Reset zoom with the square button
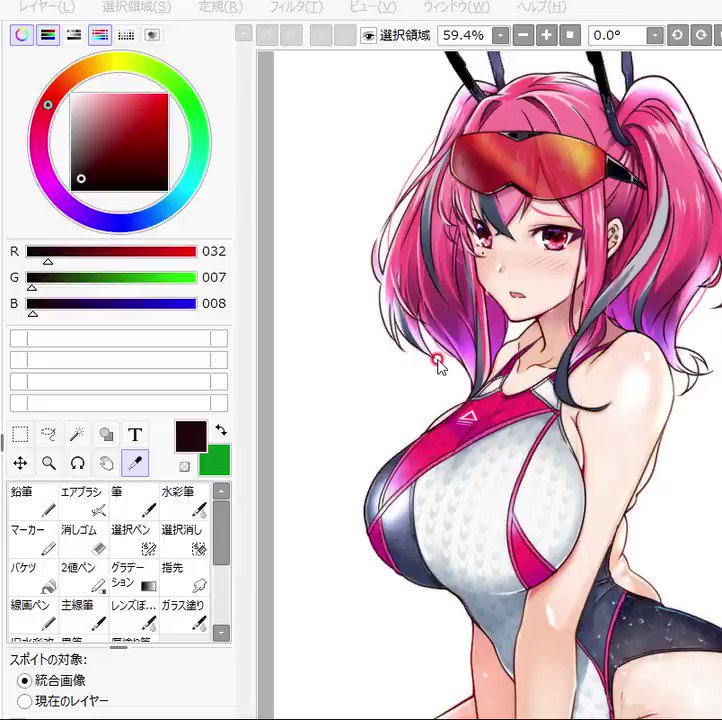Viewport: 722px width, 720px height. point(570,35)
